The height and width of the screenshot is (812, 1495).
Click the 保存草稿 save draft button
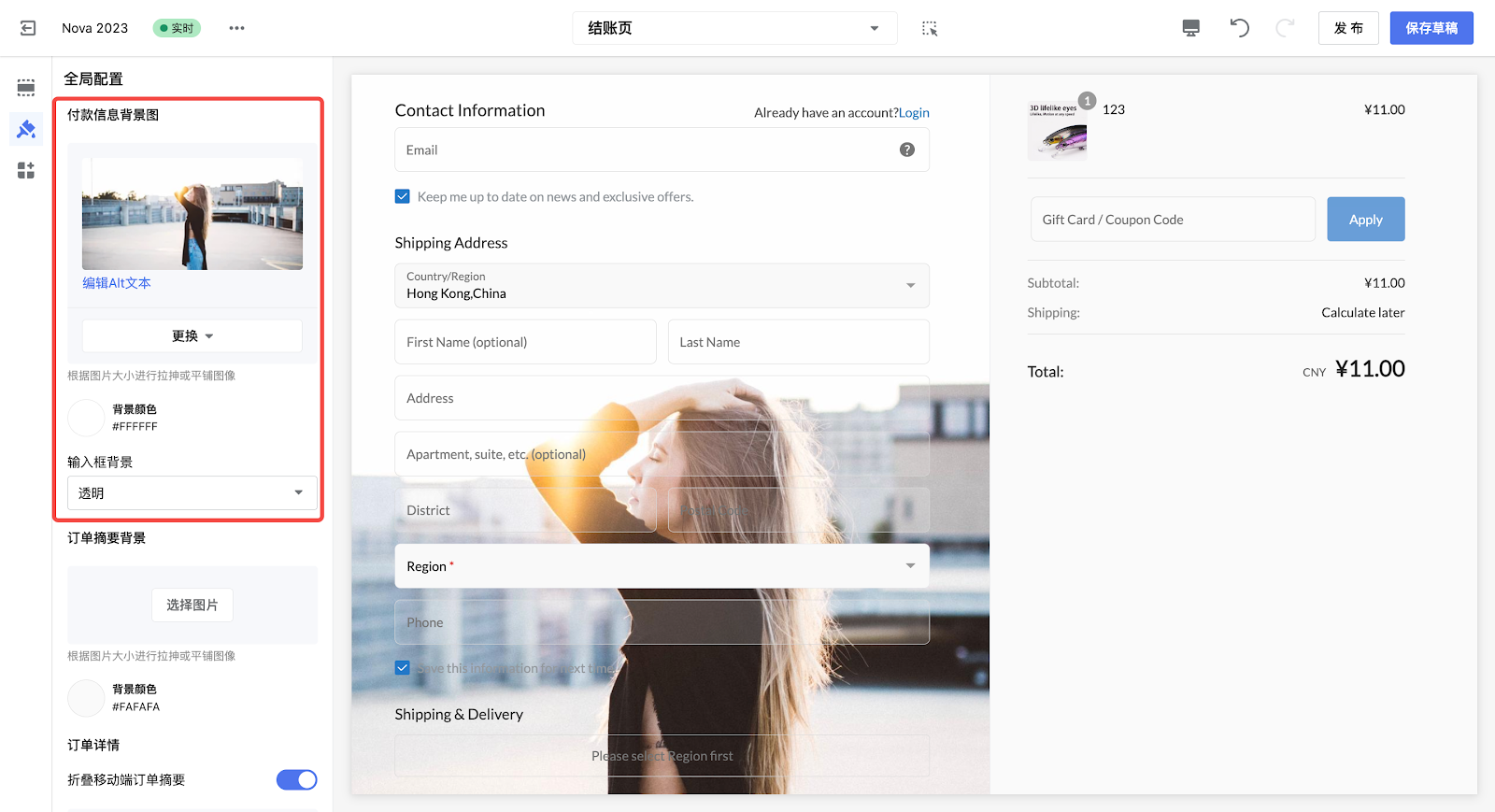pyautogui.click(x=1431, y=28)
